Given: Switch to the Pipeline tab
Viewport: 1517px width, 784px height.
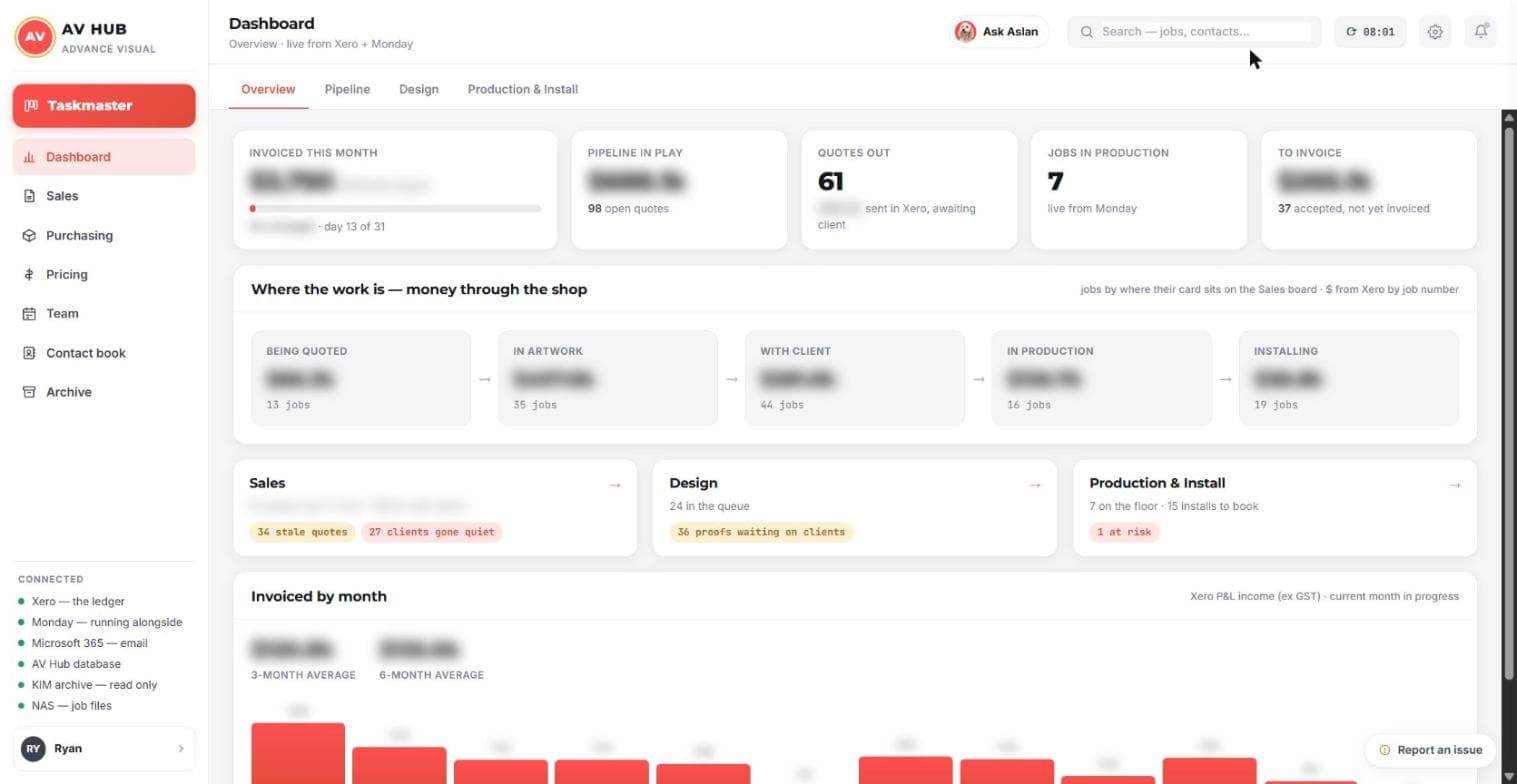Looking at the screenshot, I should 347,89.
